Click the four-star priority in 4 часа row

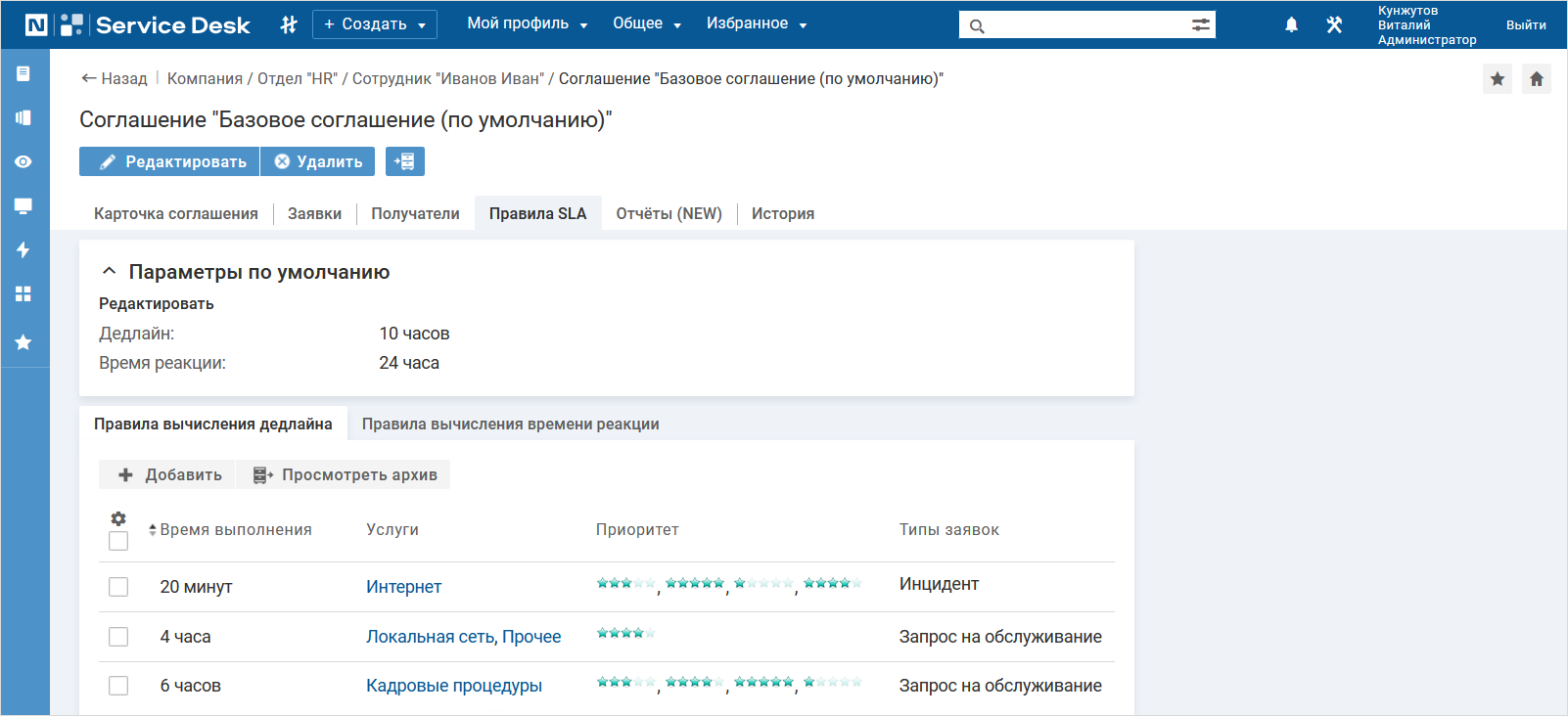pos(626,633)
